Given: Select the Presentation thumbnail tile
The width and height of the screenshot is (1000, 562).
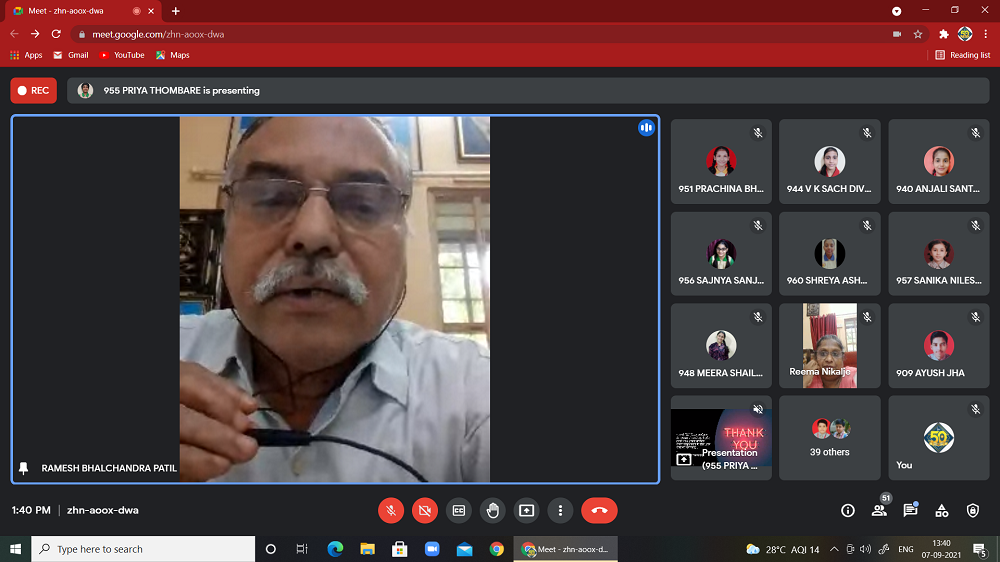Looking at the screenshot, I should point(721,438).
